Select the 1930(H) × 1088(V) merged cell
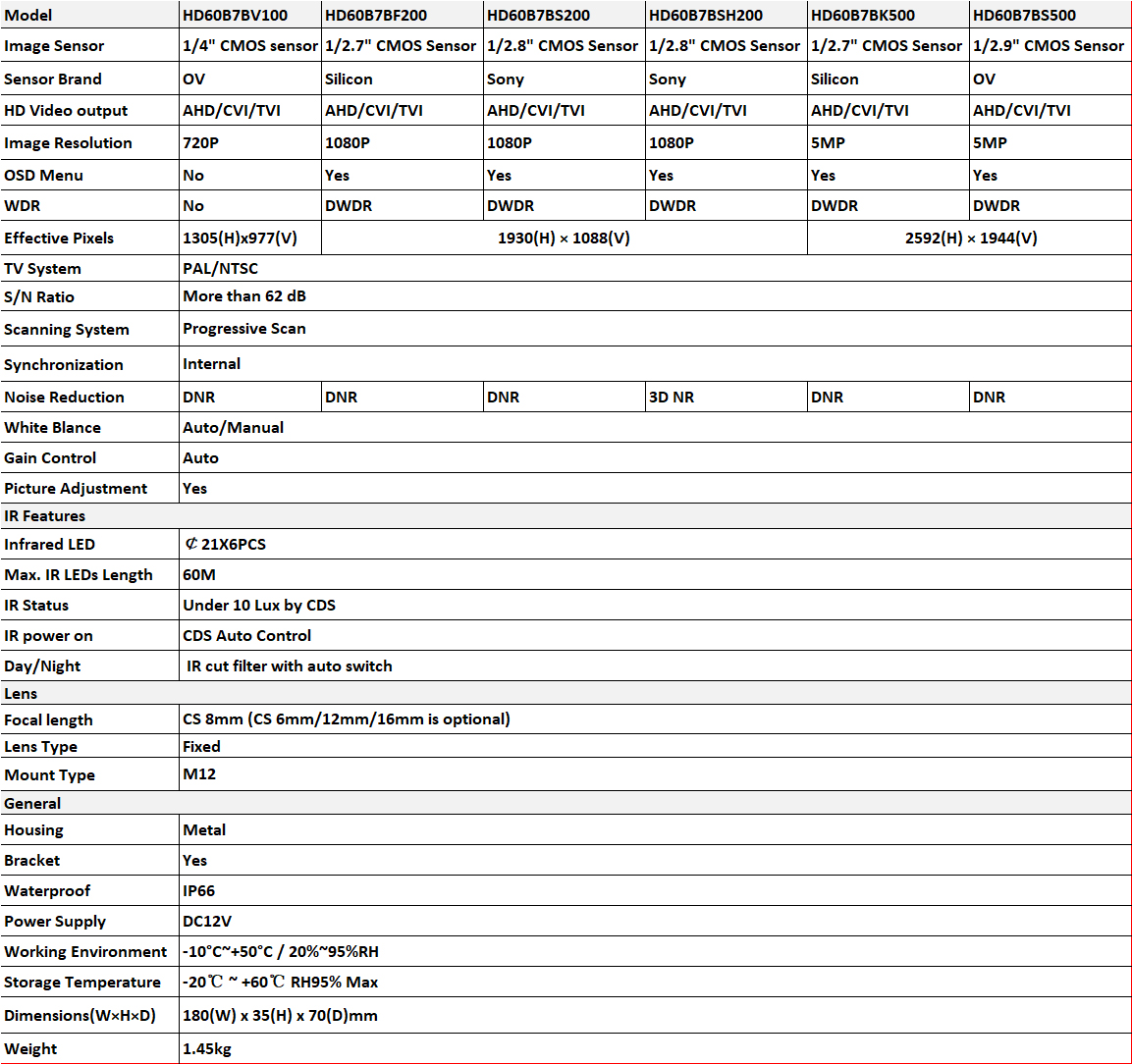 pyautogui.click(x=564, y=238)
